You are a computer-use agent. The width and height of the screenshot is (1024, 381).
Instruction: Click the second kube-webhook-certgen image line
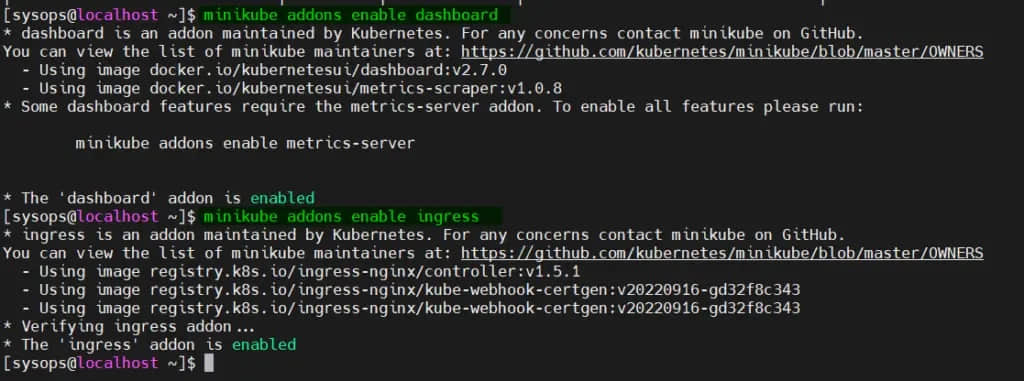[411, 308]
